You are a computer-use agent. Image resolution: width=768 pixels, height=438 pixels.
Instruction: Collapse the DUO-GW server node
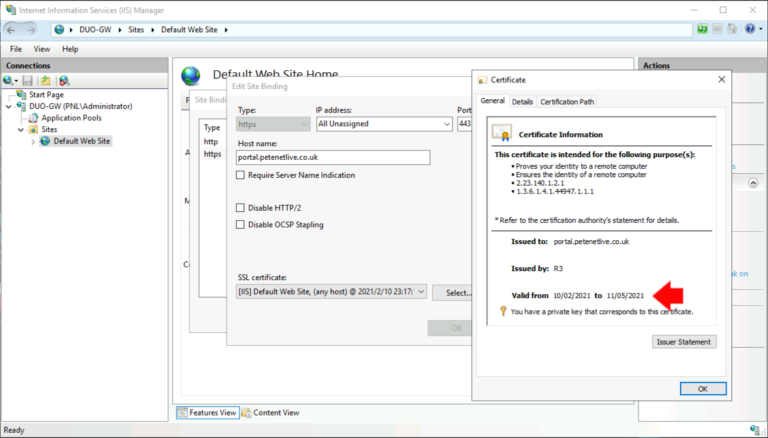tap(8, 106)
